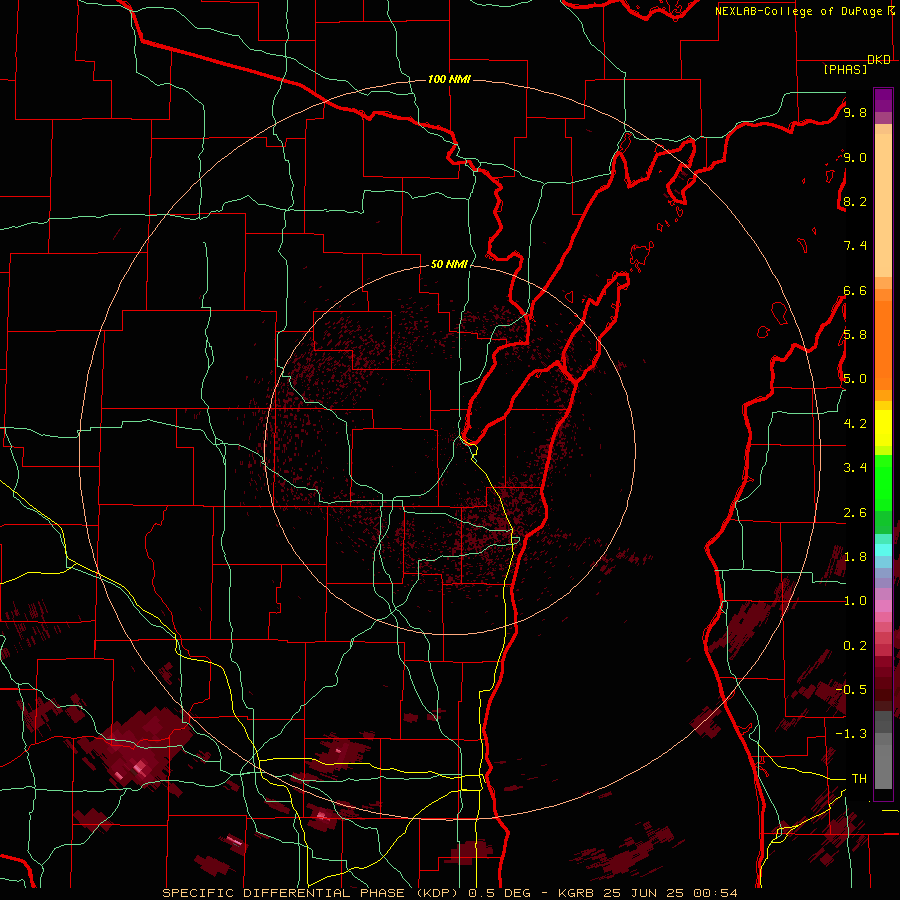Click the 9.8 value on the color scale
Screen dimensions: 900x900
point(855,112)
